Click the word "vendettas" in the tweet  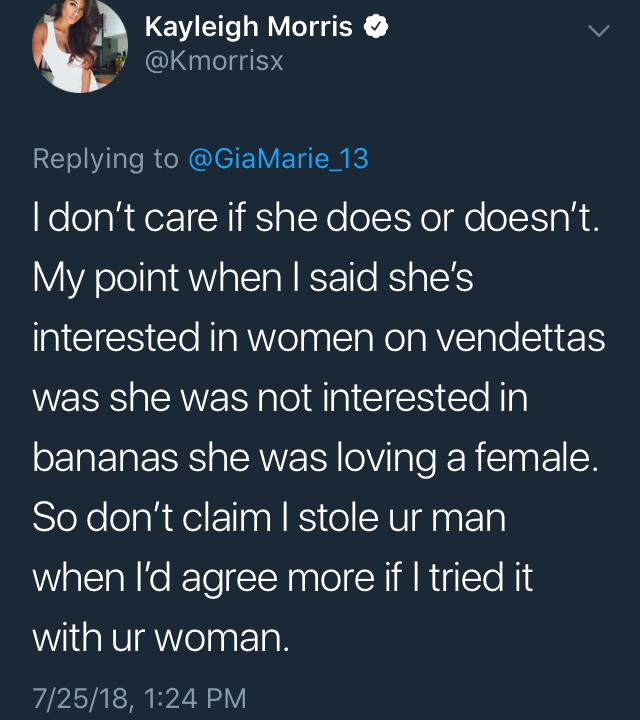[x=520, y=338]
